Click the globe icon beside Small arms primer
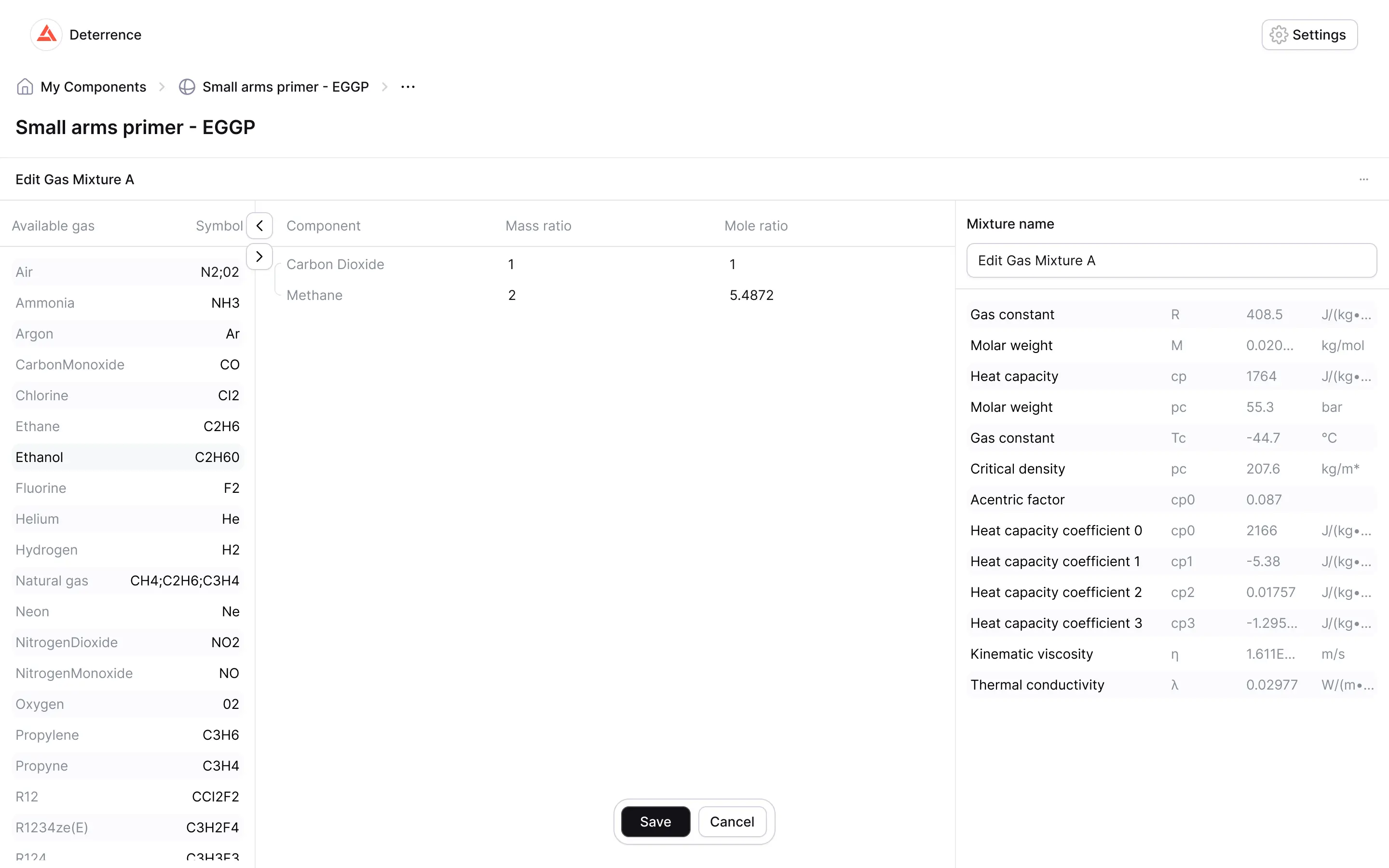Image resolution: width=1389 pixels, height=868 pixels. tap(187, 87)
